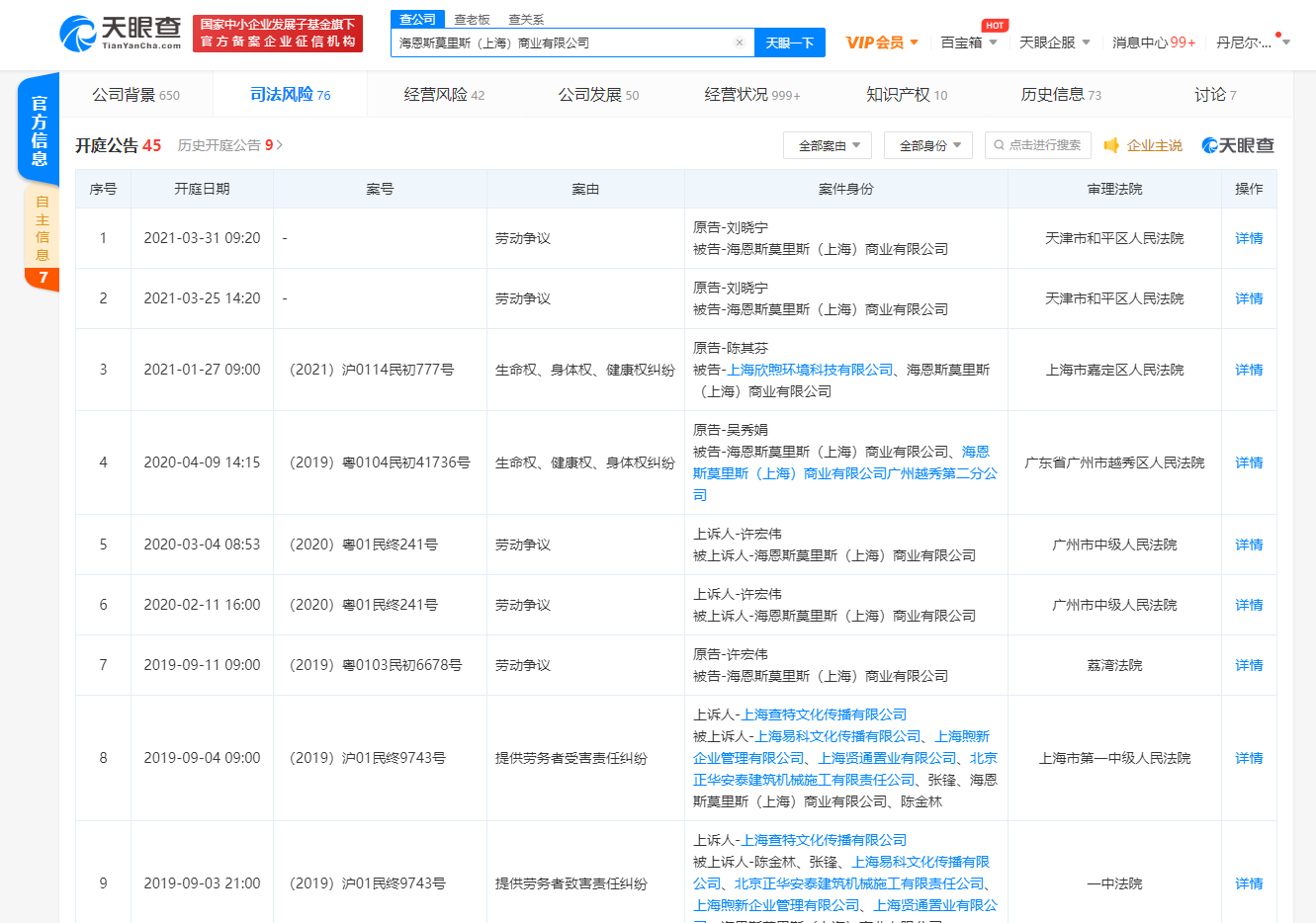Select the 官方信息 side tab
Viewport: 1316px width, 923px height.
(40, 129)
